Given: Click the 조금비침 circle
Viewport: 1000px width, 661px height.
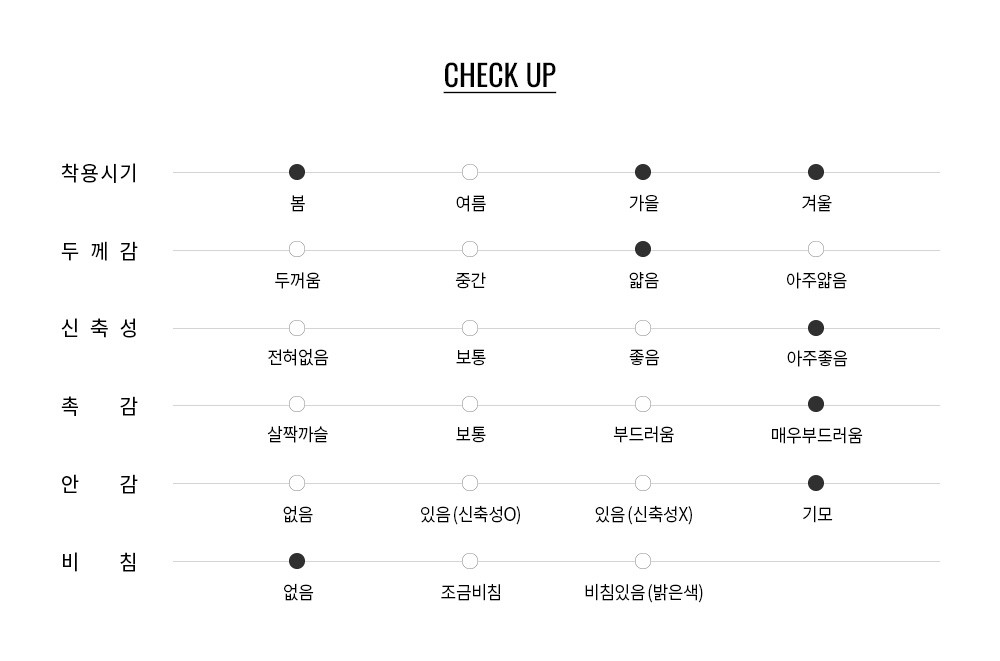Looking at the screenshot, I should click(x=470, y=561).
